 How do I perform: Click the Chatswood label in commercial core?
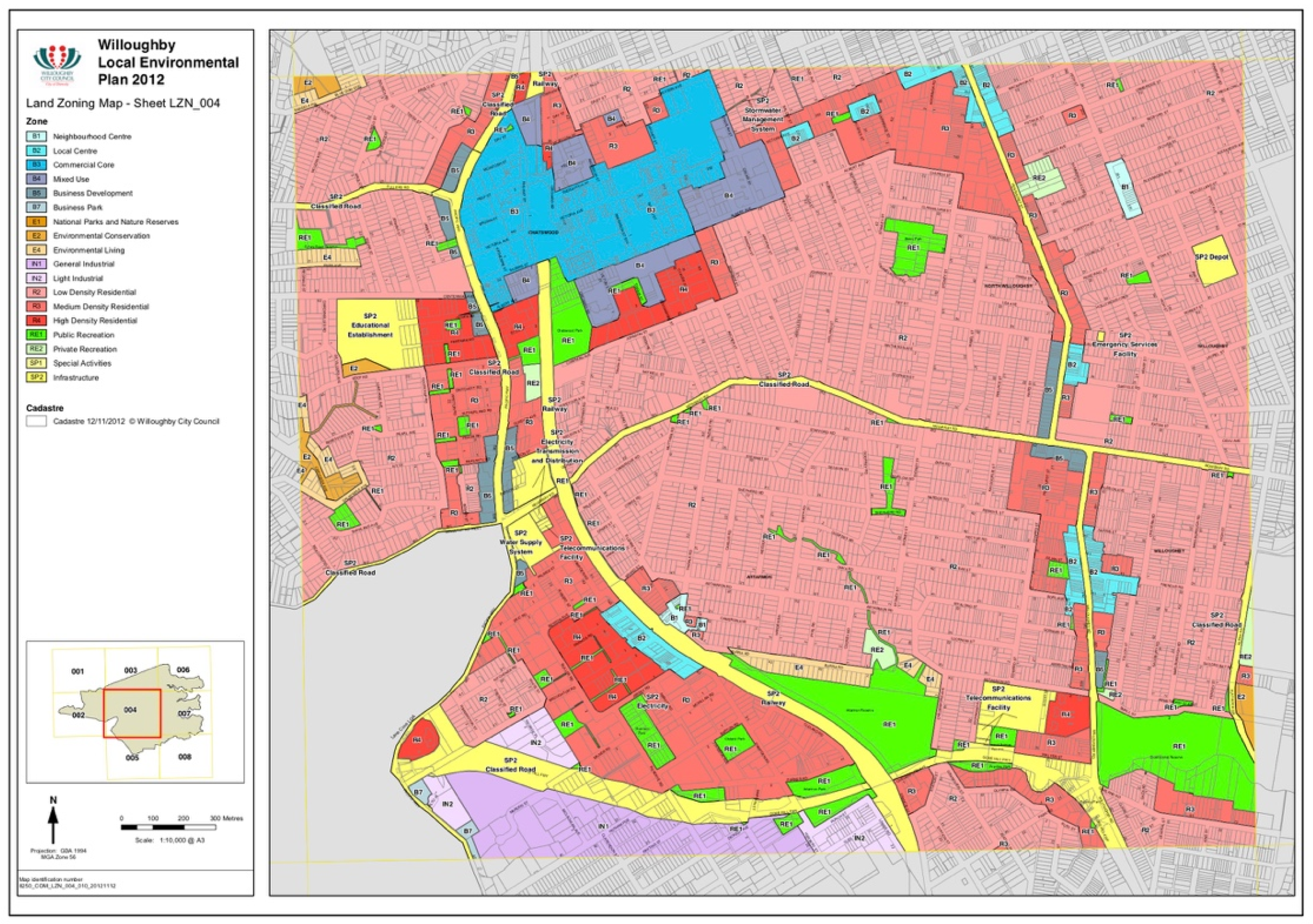click(x=543, y=232)
